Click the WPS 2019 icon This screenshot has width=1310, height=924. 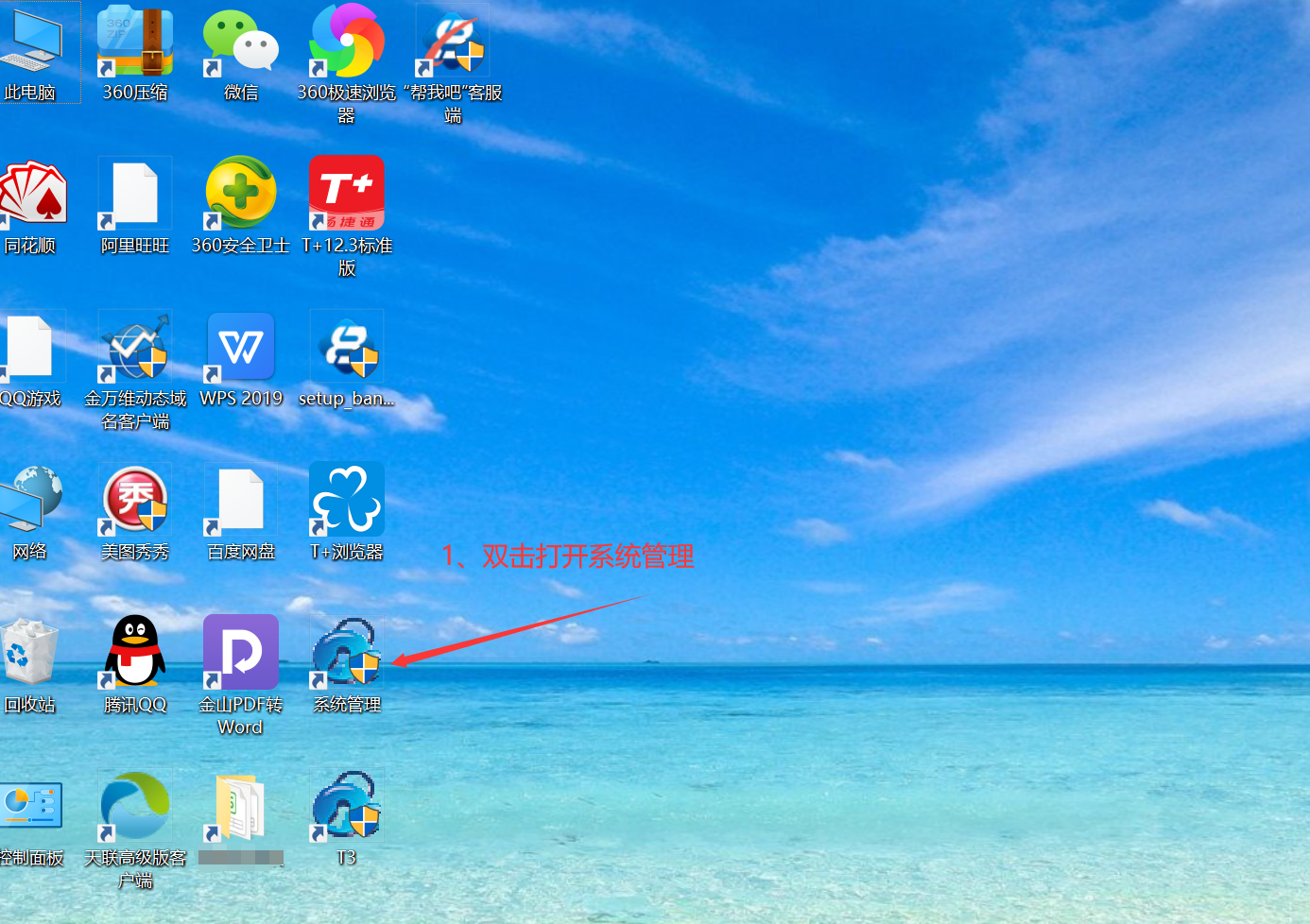pyautogui.click(x=241, y=348)
